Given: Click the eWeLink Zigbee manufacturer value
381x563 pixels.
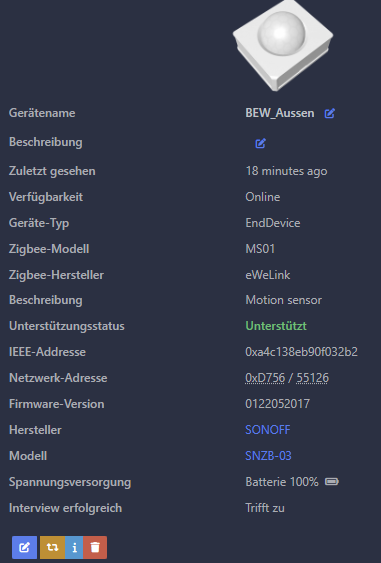Looking at the screenshot, I should point(268,275).
